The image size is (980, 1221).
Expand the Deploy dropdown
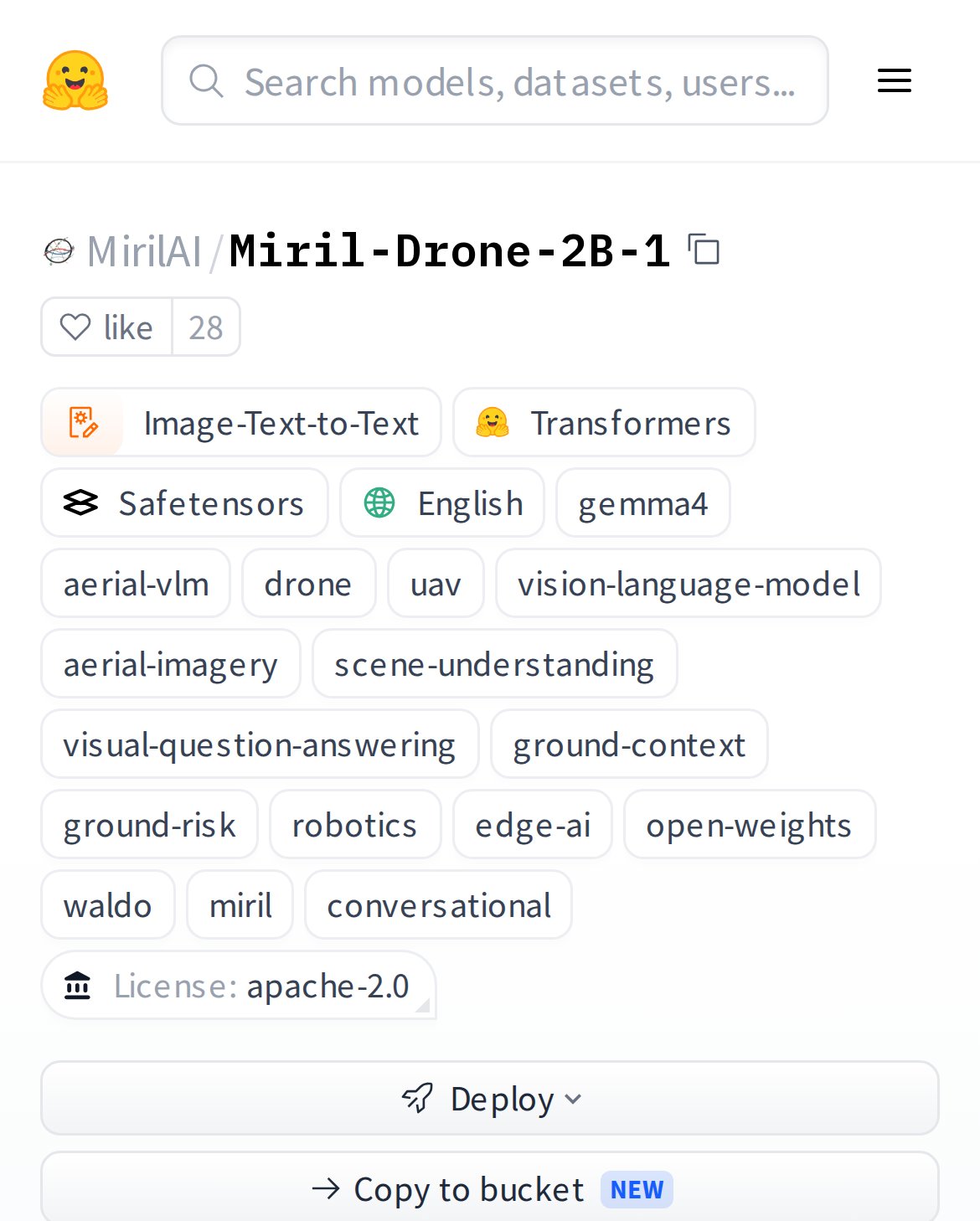click(x=490, y=1098)
